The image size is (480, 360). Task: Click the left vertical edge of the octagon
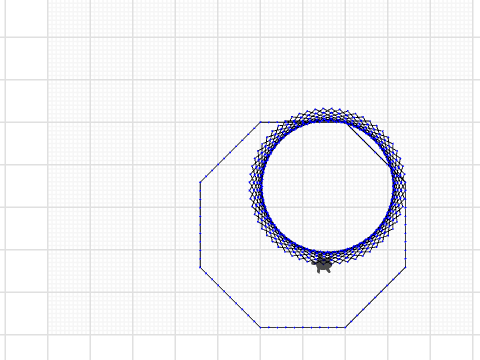(x=200, y=224)
